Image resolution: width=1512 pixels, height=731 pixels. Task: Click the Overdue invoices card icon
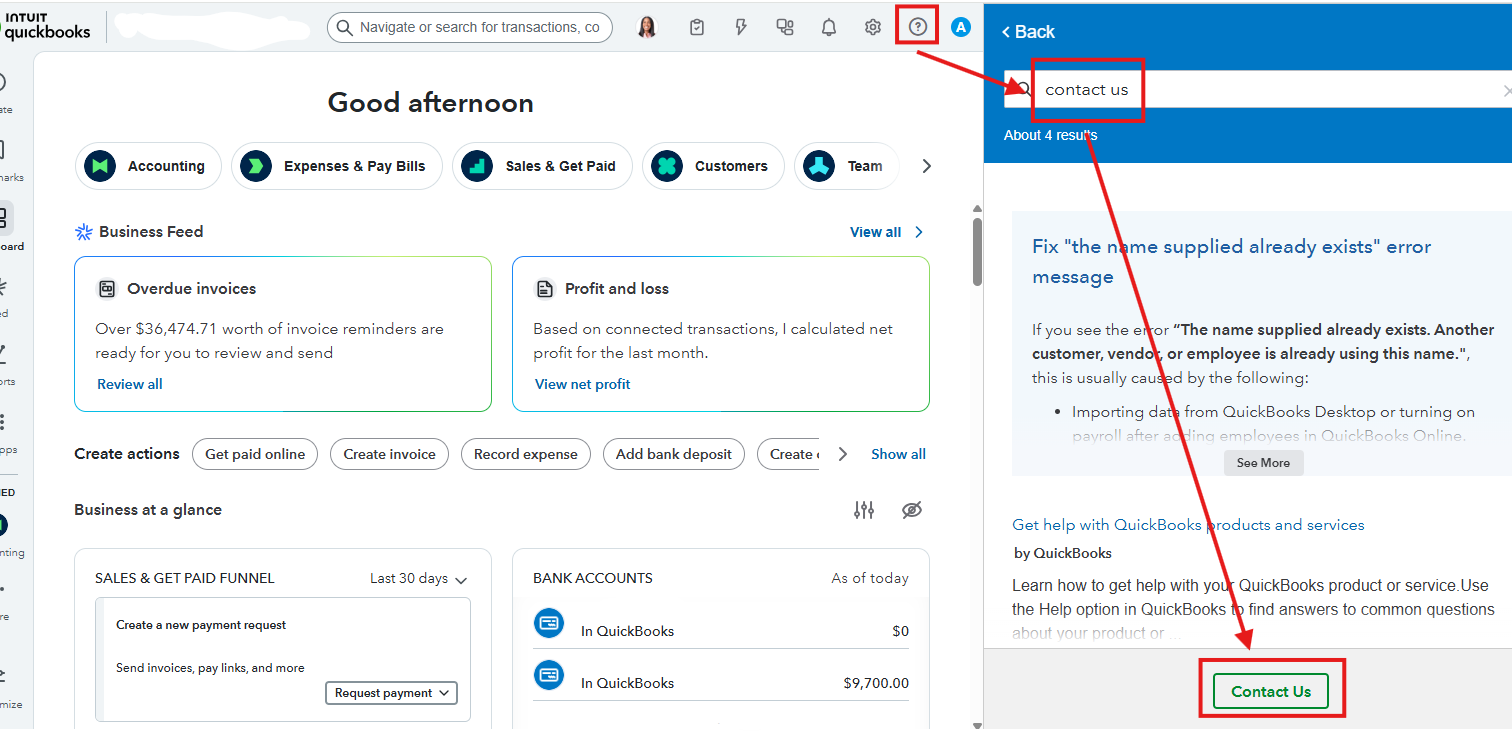pyautogui.click(x=107, y=289)
